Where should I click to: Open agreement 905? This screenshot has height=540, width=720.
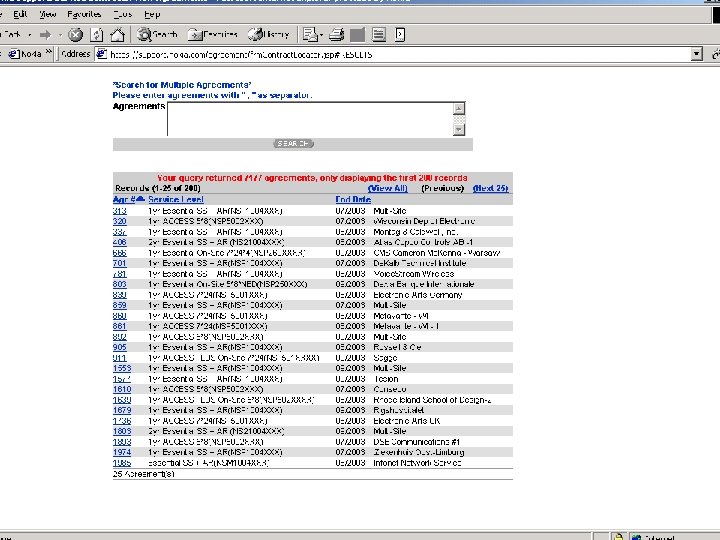click(x=119, y=347)
